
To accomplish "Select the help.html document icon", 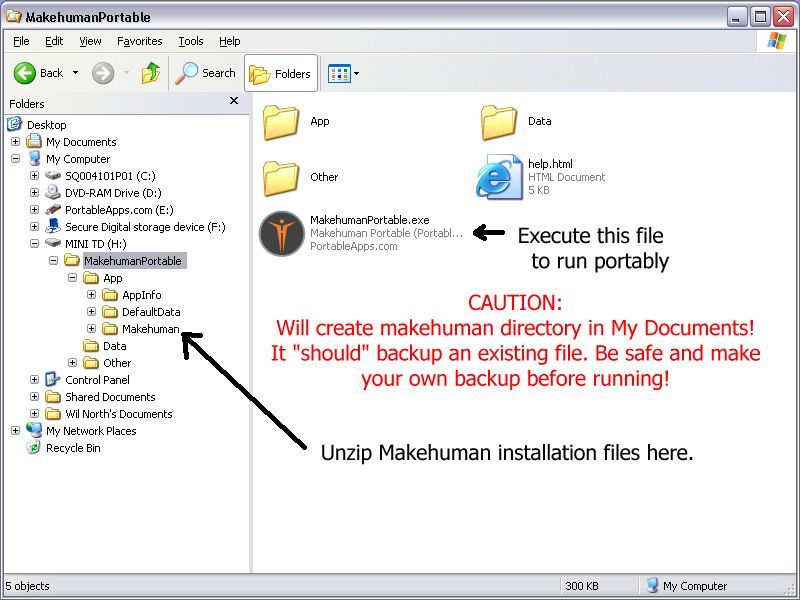I will coord(499,177).
